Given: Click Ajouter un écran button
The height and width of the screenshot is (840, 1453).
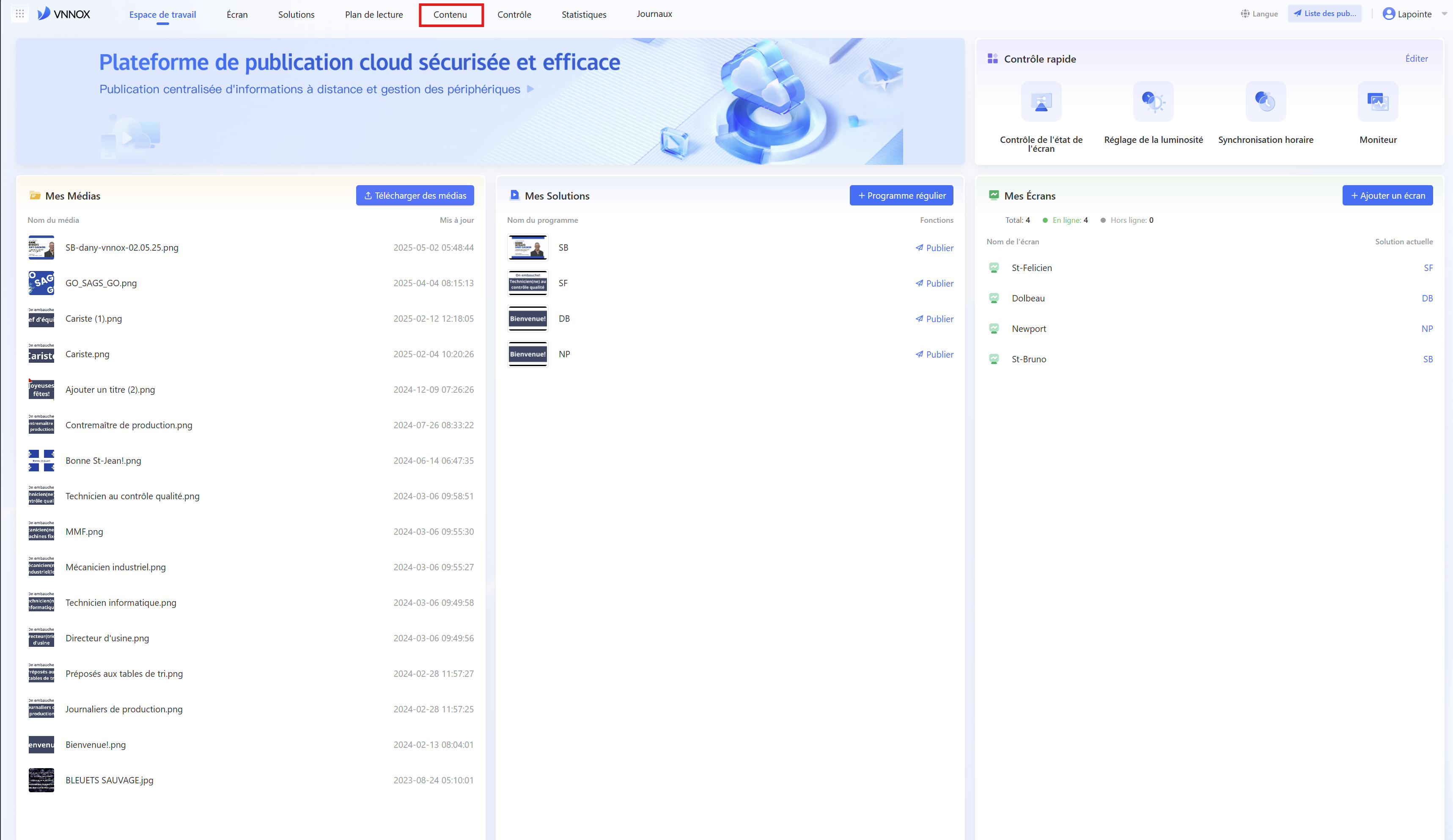Looking at the screenshot, I should point(1387,195).
